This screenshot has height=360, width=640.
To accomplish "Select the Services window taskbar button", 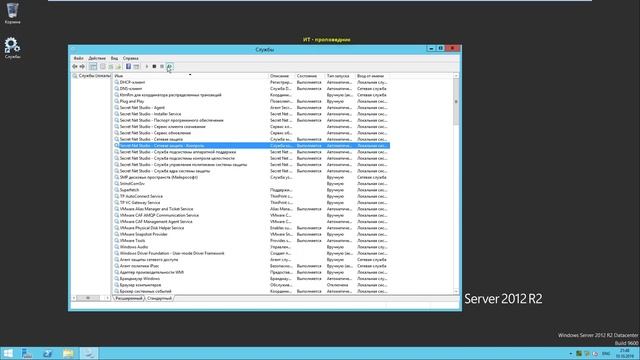I will [89, 353].
